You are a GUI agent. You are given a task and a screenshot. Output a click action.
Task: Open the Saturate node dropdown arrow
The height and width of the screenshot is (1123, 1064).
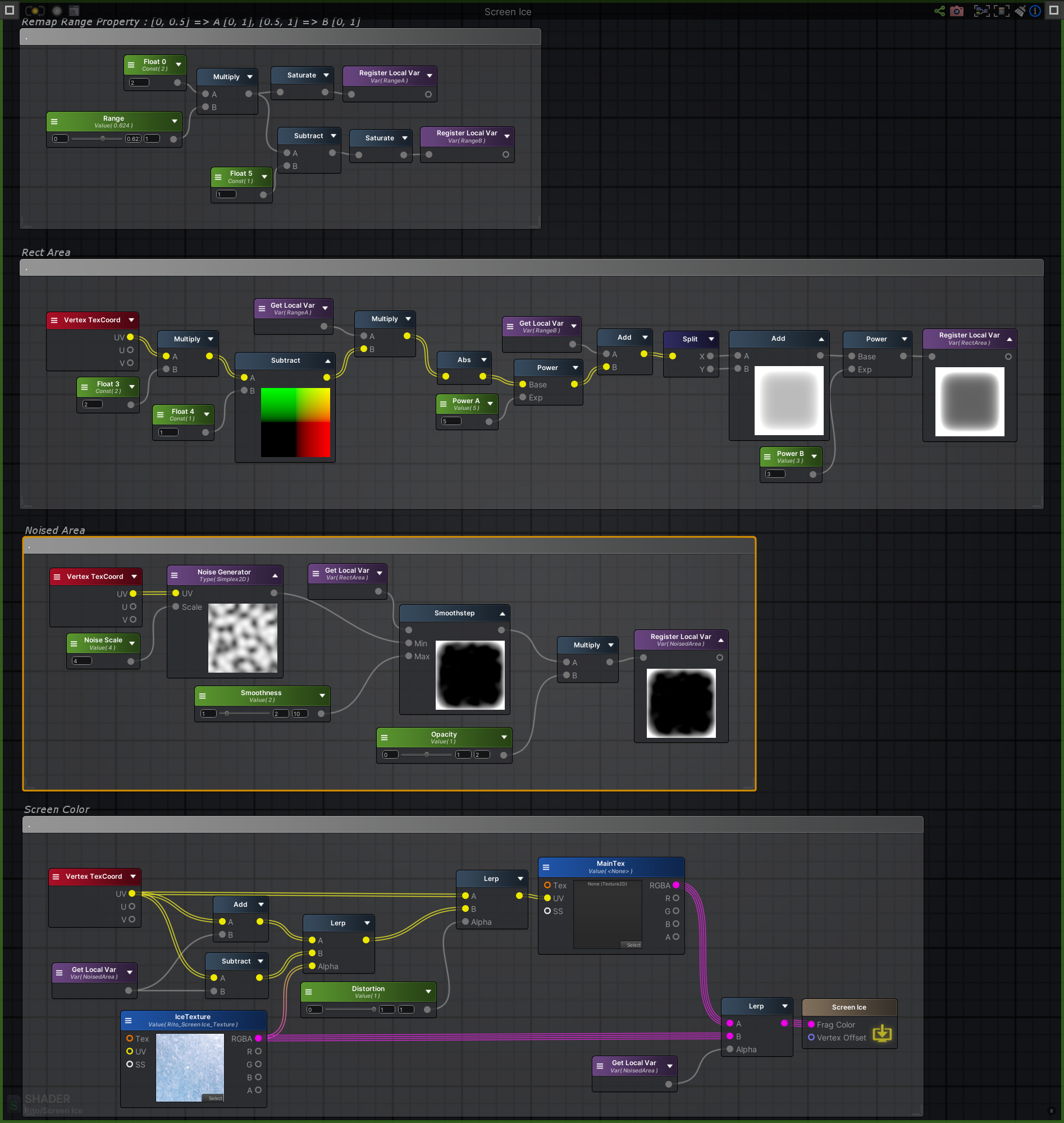point(326,74)
